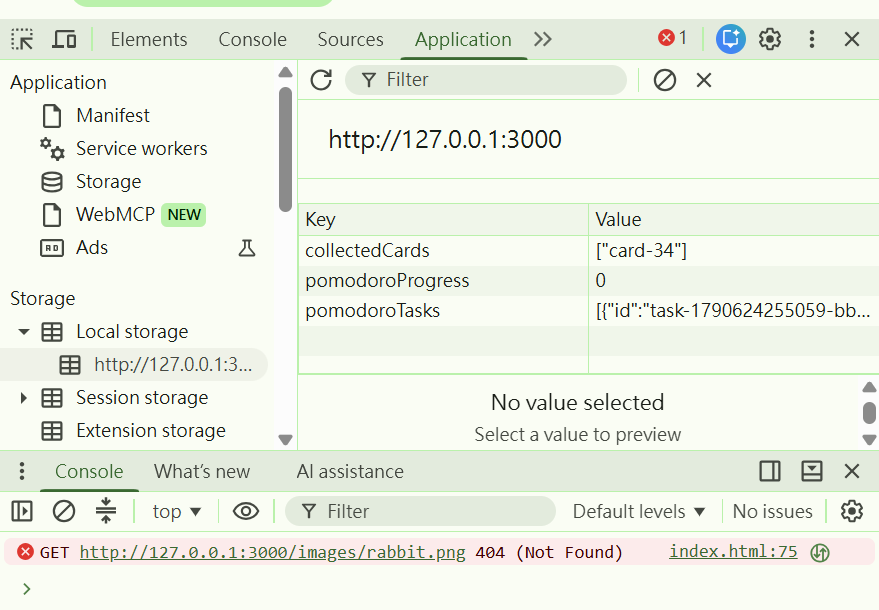Select the Storage item under Application
879x610 pixels.
point(109,182)
